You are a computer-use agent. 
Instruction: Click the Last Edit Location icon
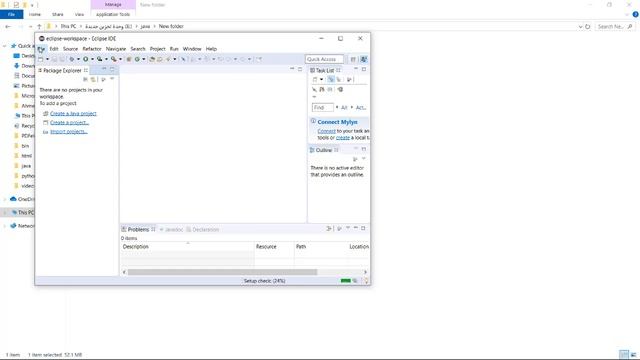point(220,59)
